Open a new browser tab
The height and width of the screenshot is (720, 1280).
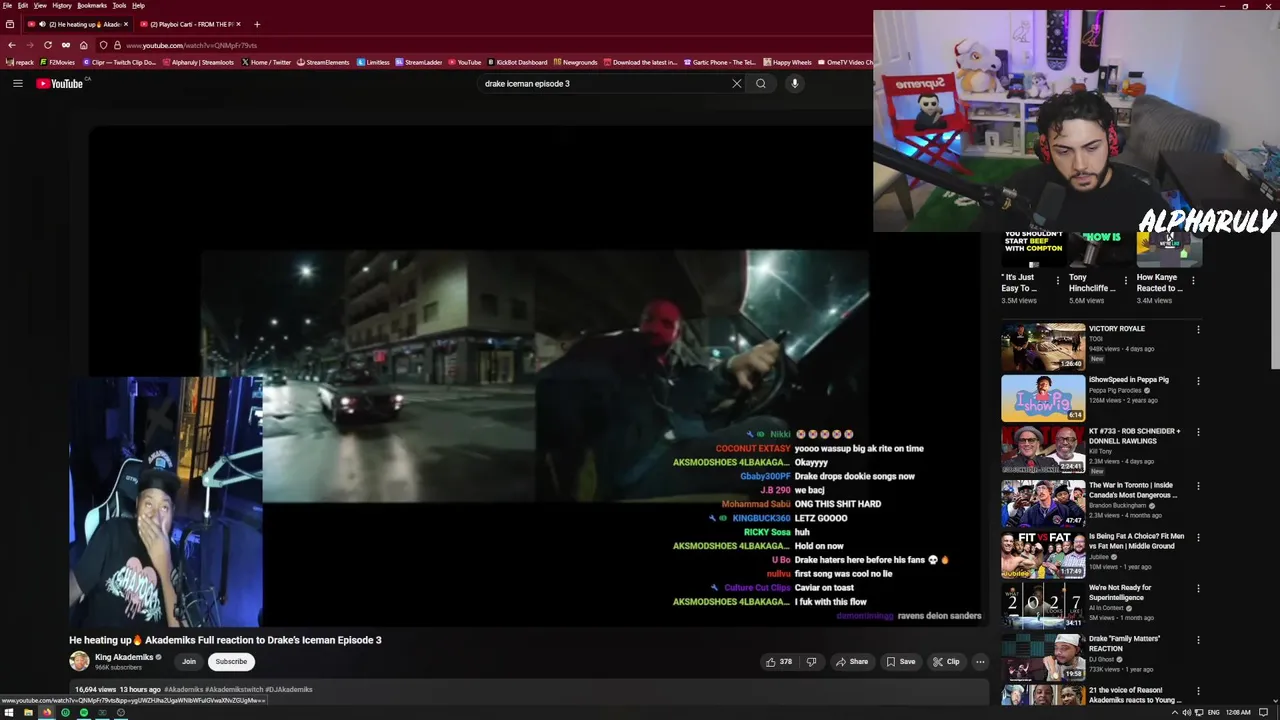257,24
